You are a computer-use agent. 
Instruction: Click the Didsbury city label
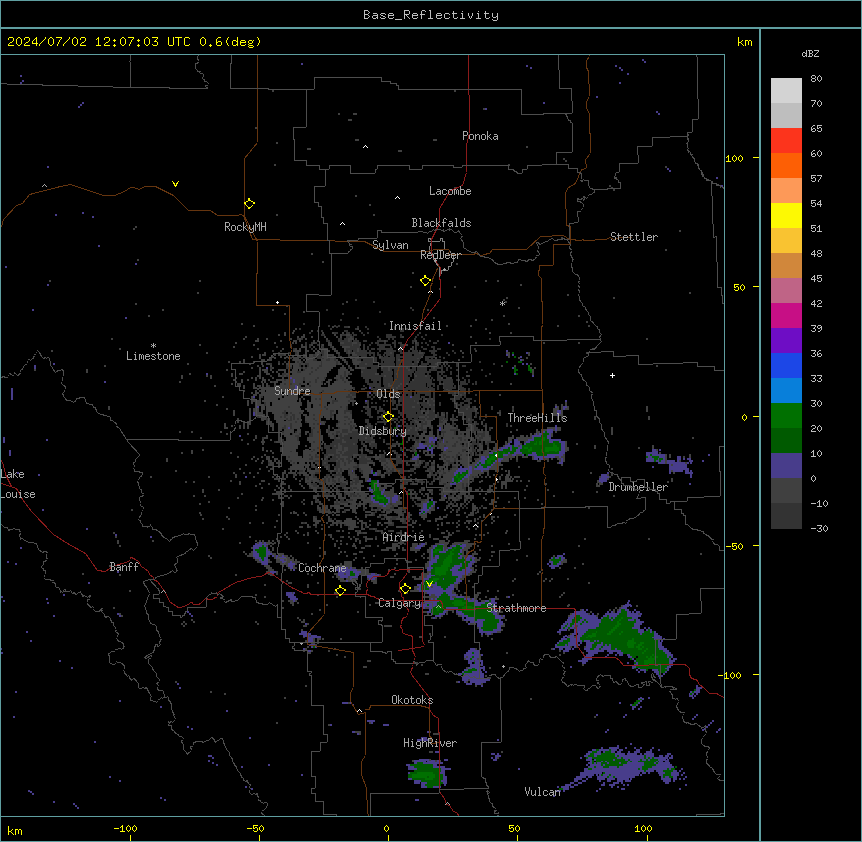click(383, 431)
